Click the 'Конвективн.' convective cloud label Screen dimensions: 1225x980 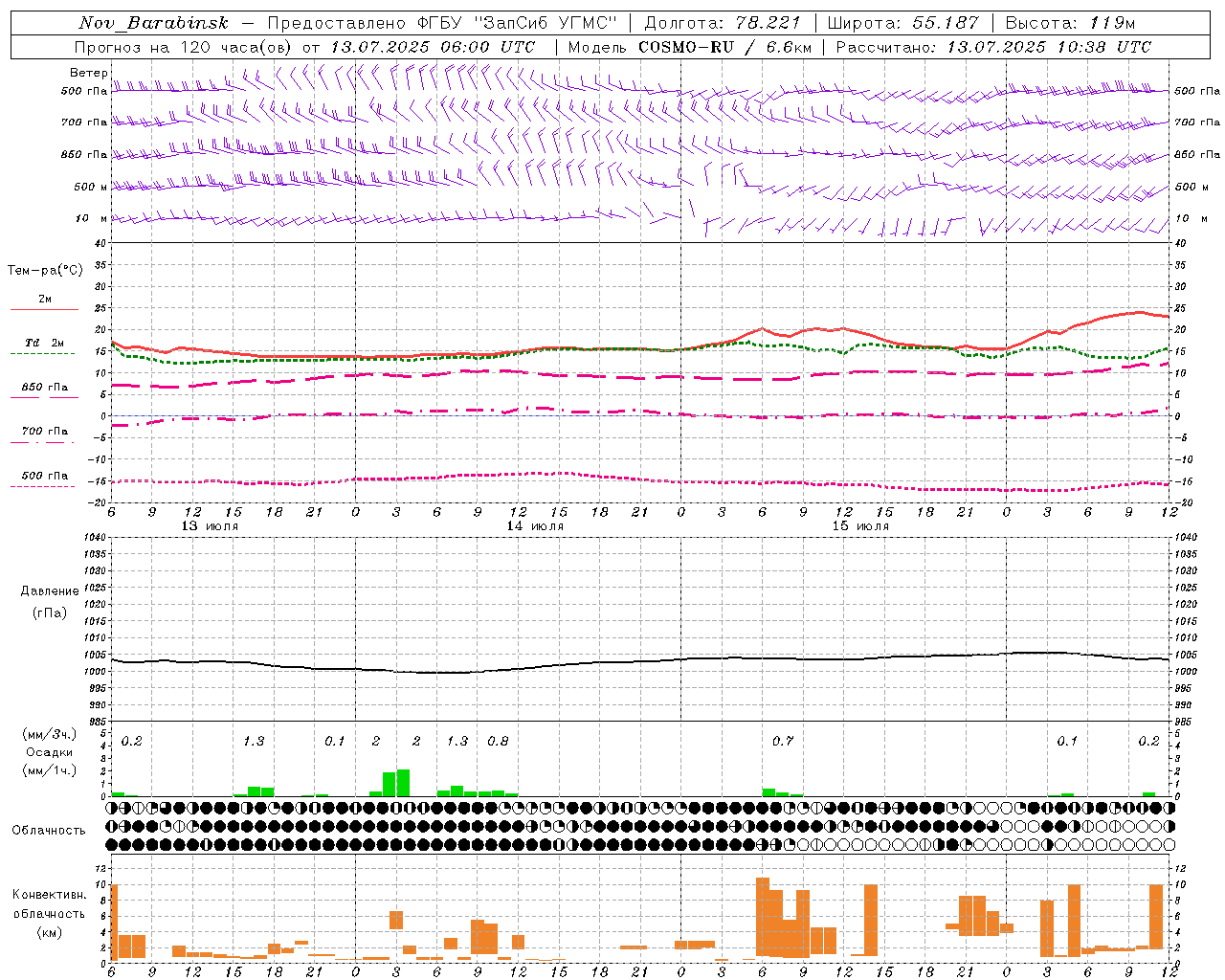(49, 895)
